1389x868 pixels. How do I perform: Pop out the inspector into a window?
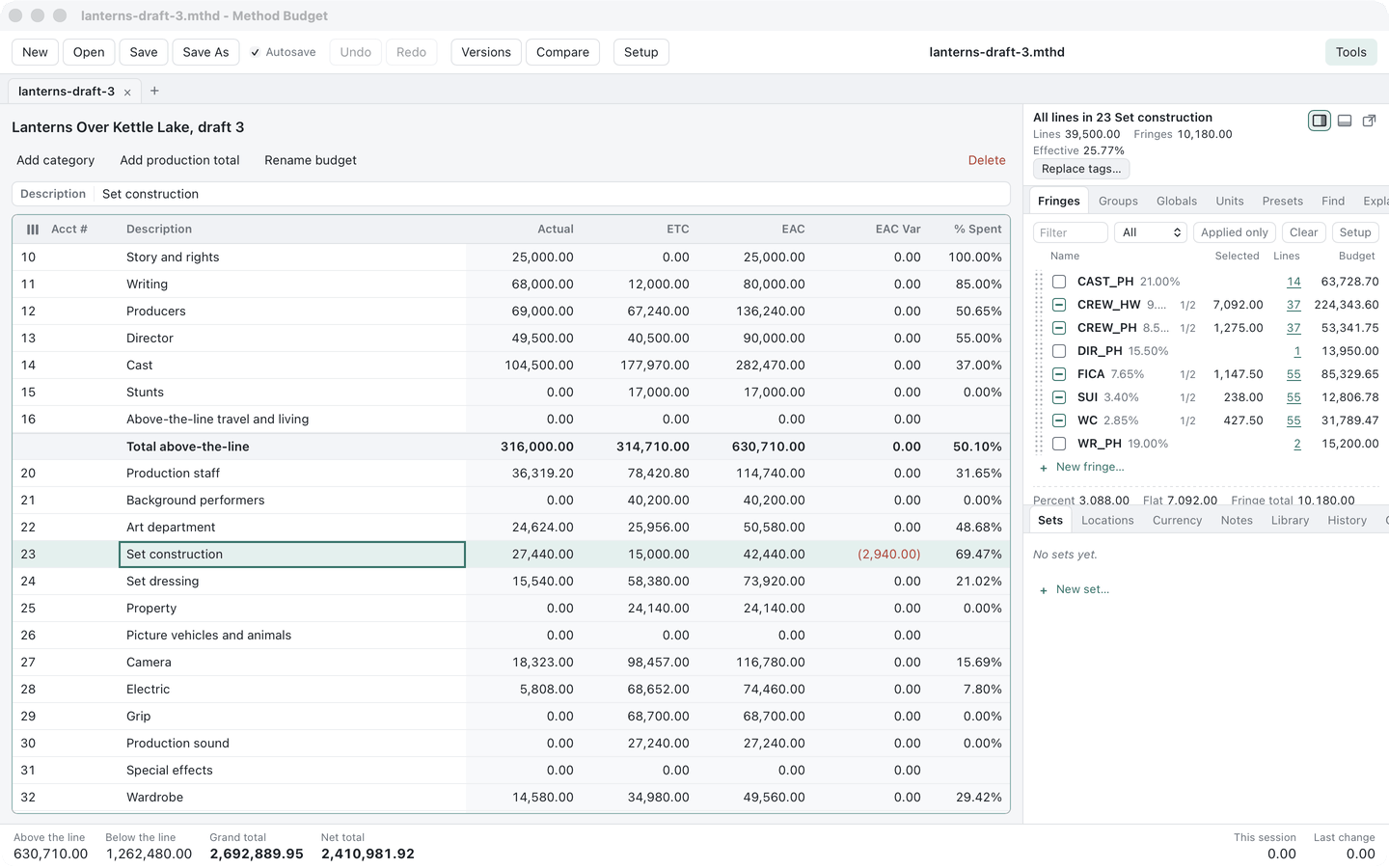(1369, 121)
